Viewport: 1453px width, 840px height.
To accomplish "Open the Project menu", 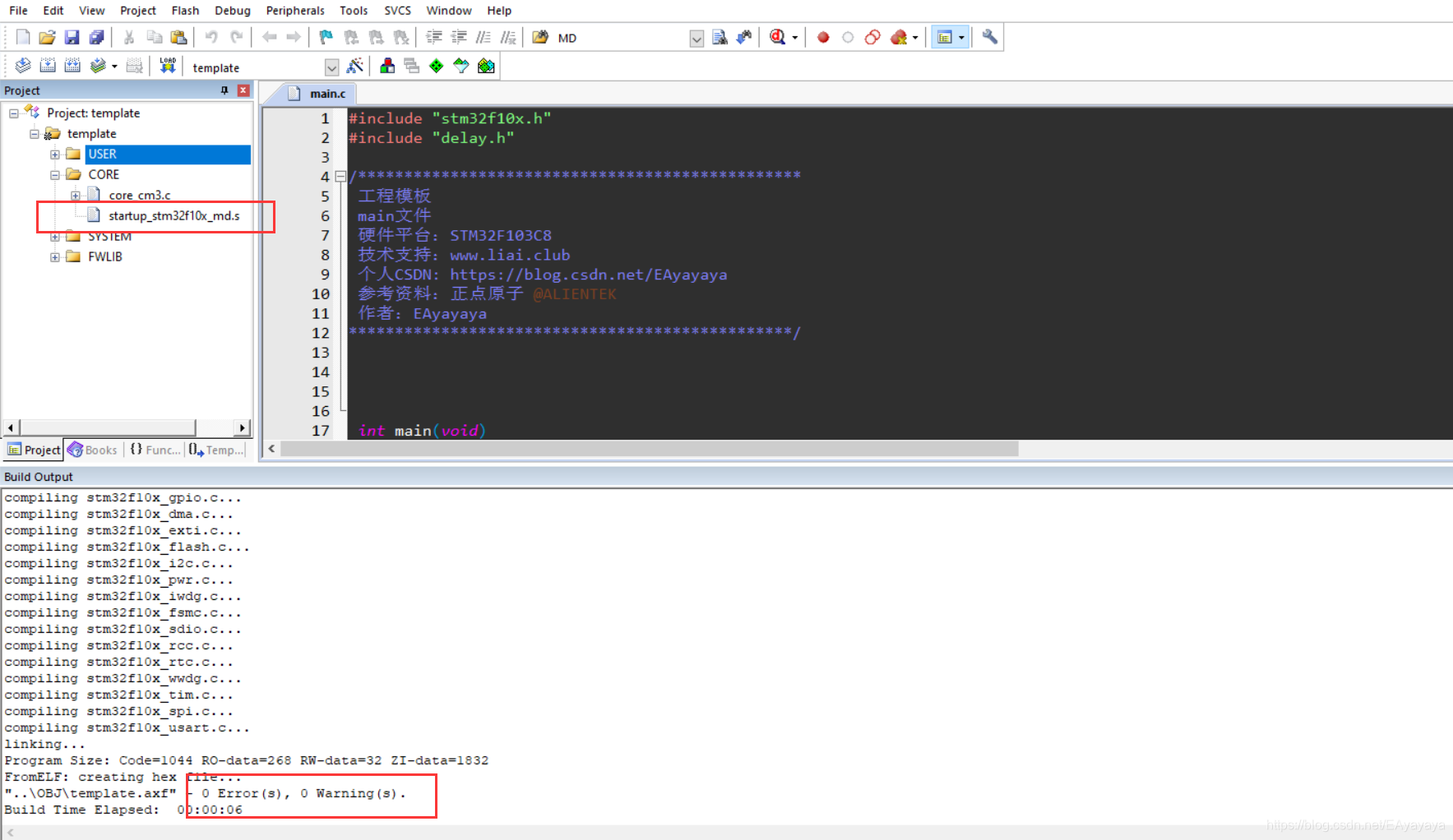I will click(x=138, y=11).
